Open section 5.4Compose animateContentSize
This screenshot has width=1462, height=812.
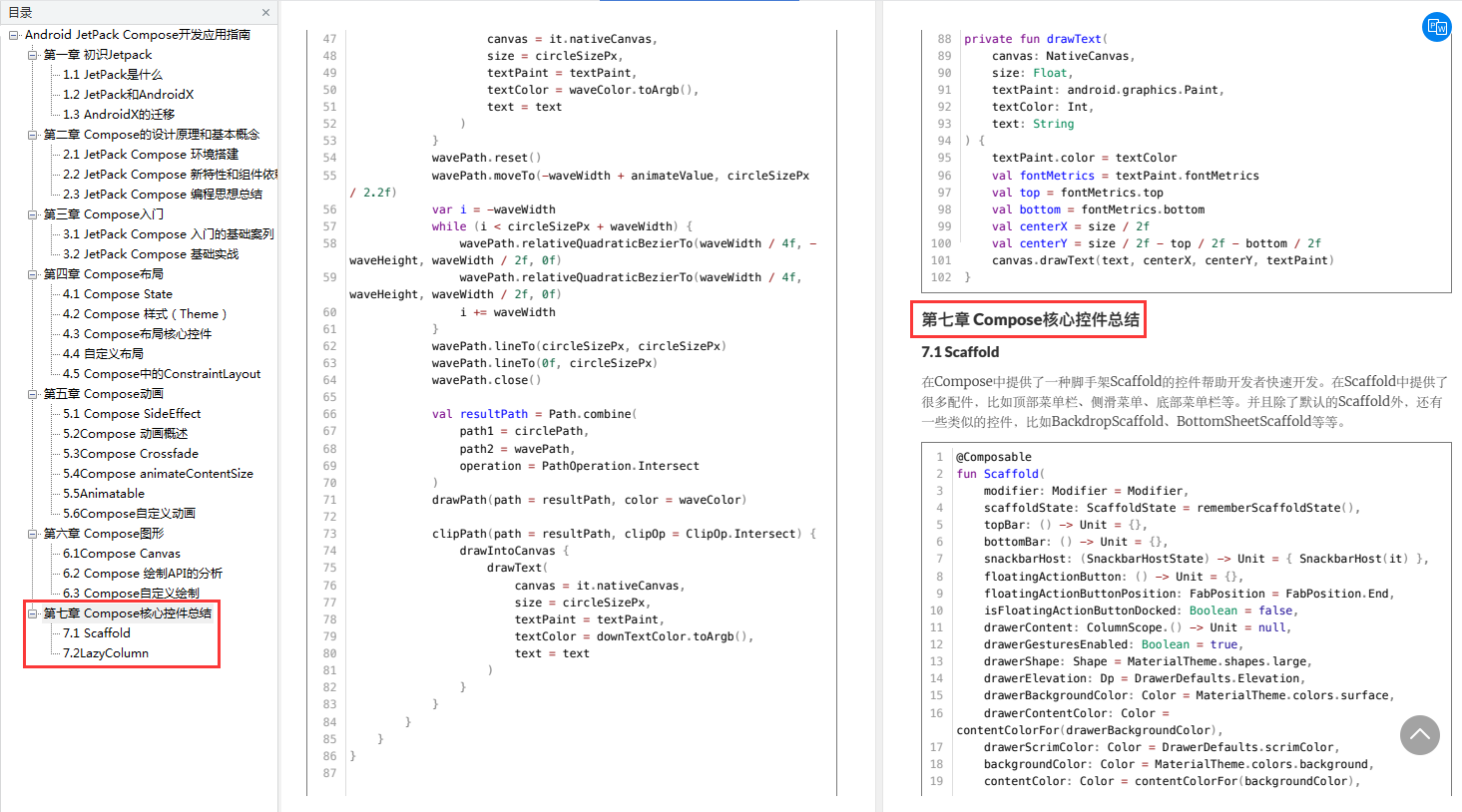coord(159,474)
